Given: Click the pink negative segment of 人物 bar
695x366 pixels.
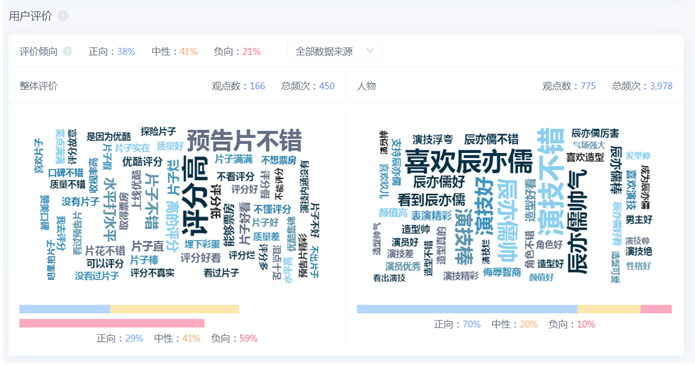Looking at the screenshot, I should [x=656, y=309].
